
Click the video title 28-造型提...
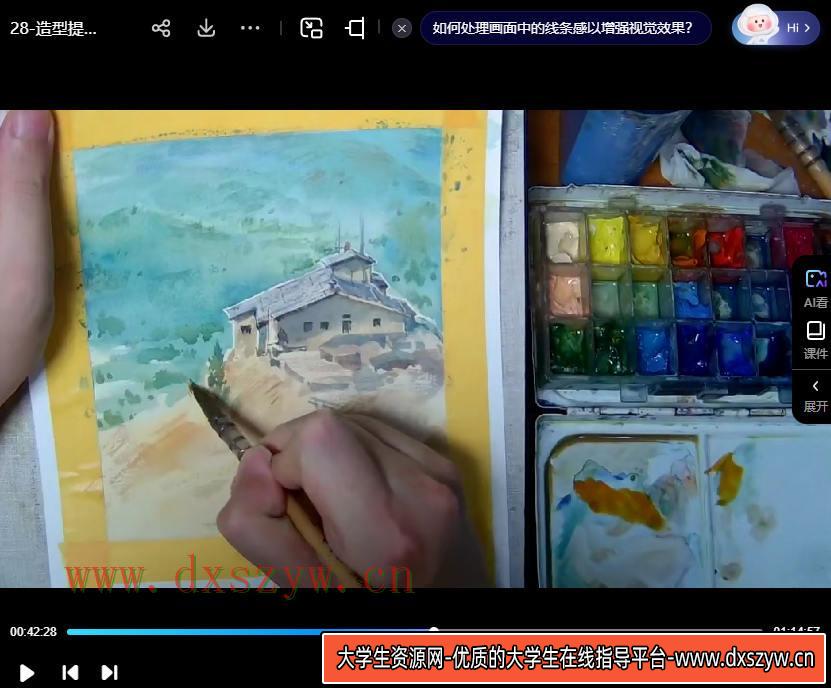tap(53, 28)
